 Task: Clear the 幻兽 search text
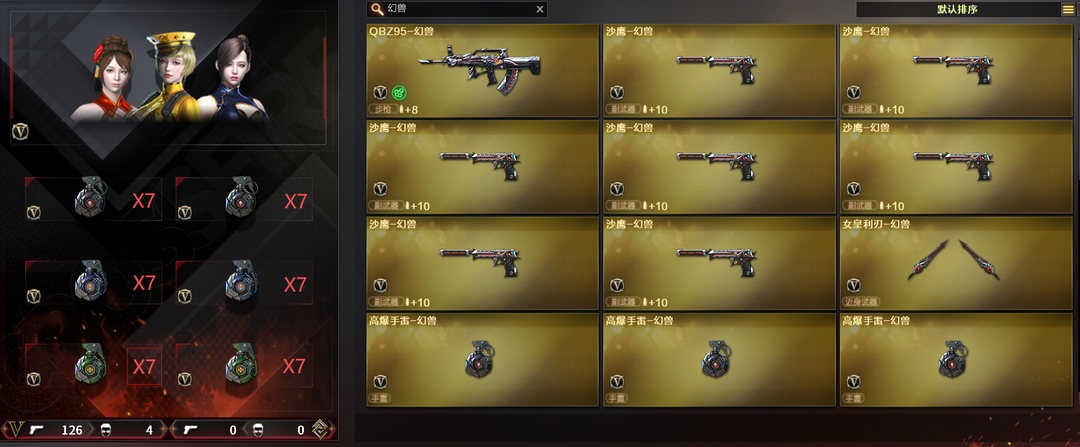[540, 9]
